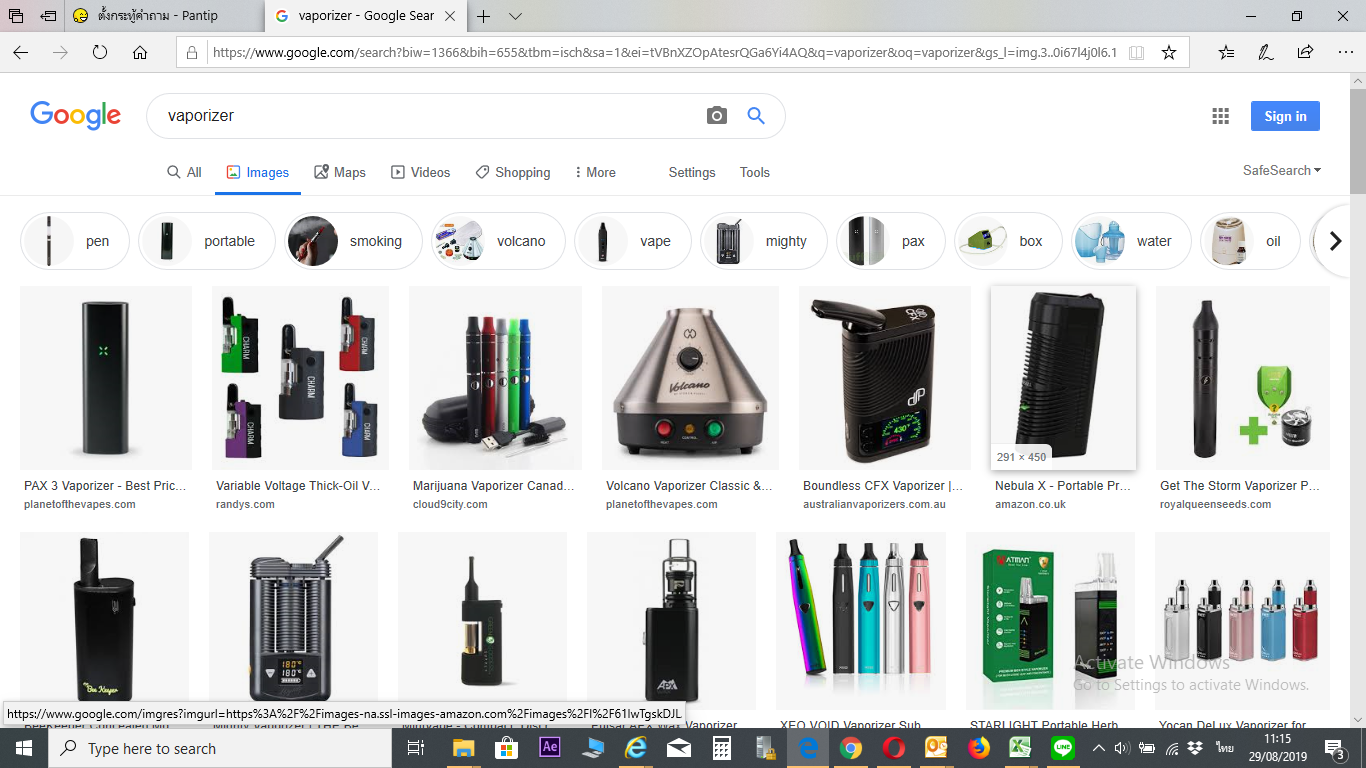Click the browser home icon
This screenshot has height=768, width=1366.
point(140,52)
